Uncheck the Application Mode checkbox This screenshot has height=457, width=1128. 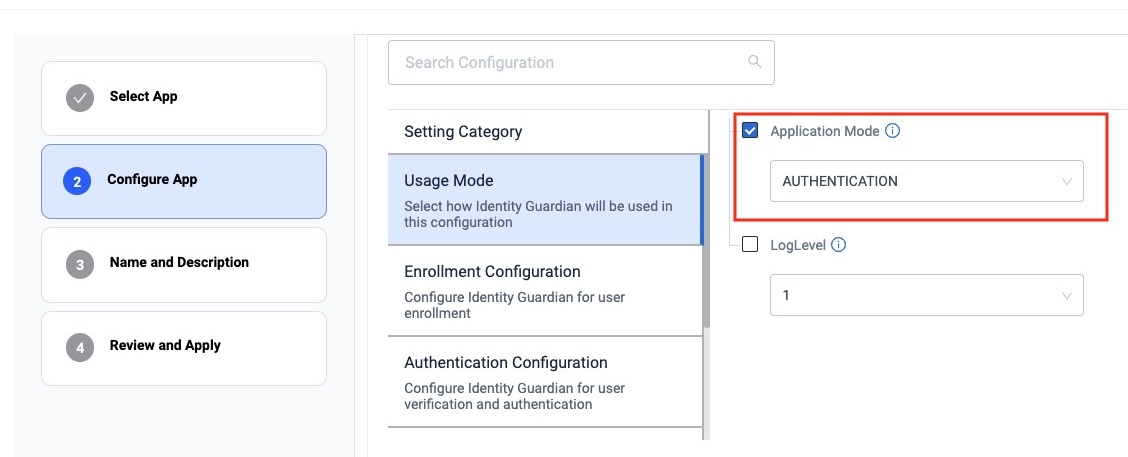point(750,131)
